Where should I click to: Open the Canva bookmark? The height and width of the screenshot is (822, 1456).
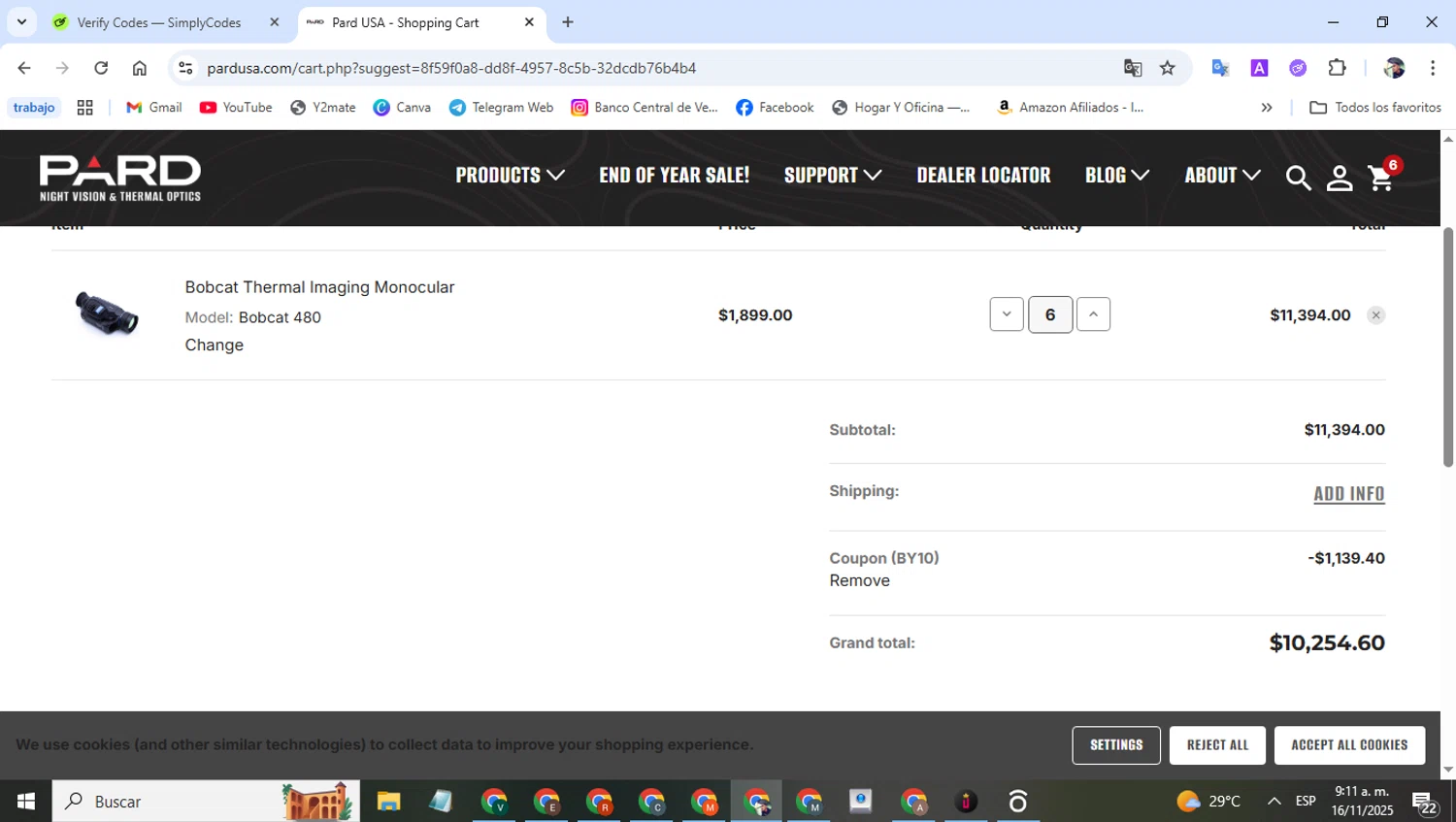(x=402, y=108)
